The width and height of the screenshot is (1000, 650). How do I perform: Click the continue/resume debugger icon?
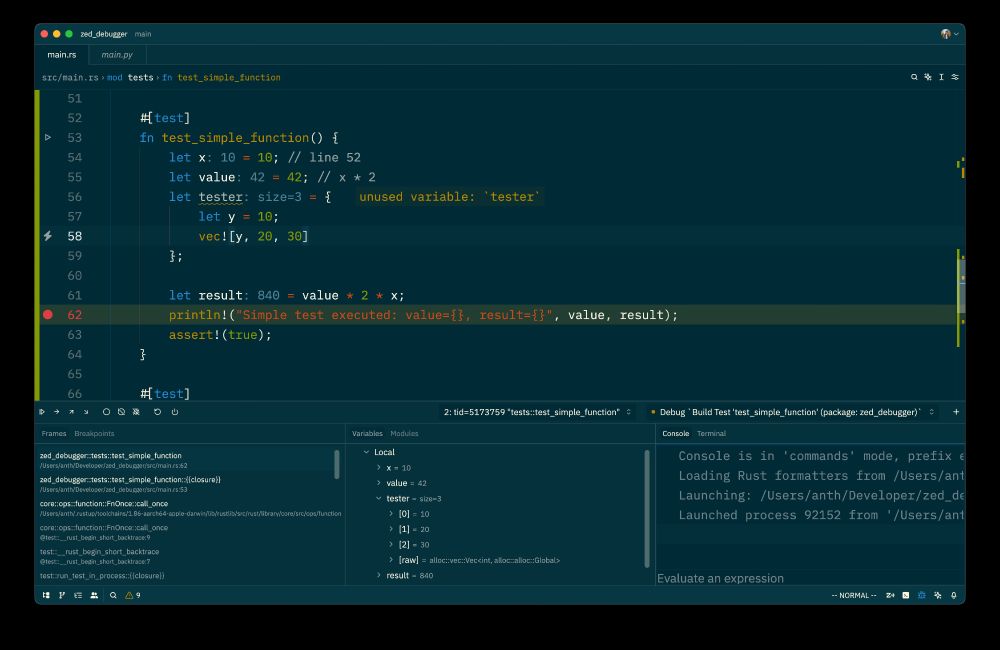pyautogui.click(x=42, y=412)
